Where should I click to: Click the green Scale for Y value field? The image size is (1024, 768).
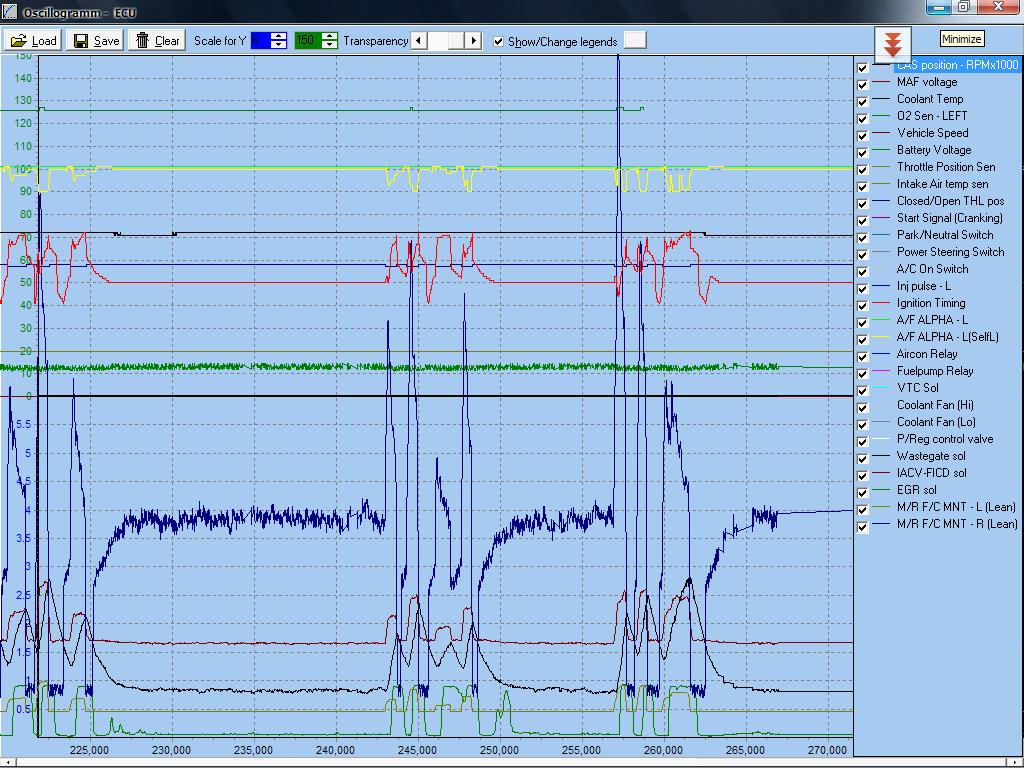[306, 41]
